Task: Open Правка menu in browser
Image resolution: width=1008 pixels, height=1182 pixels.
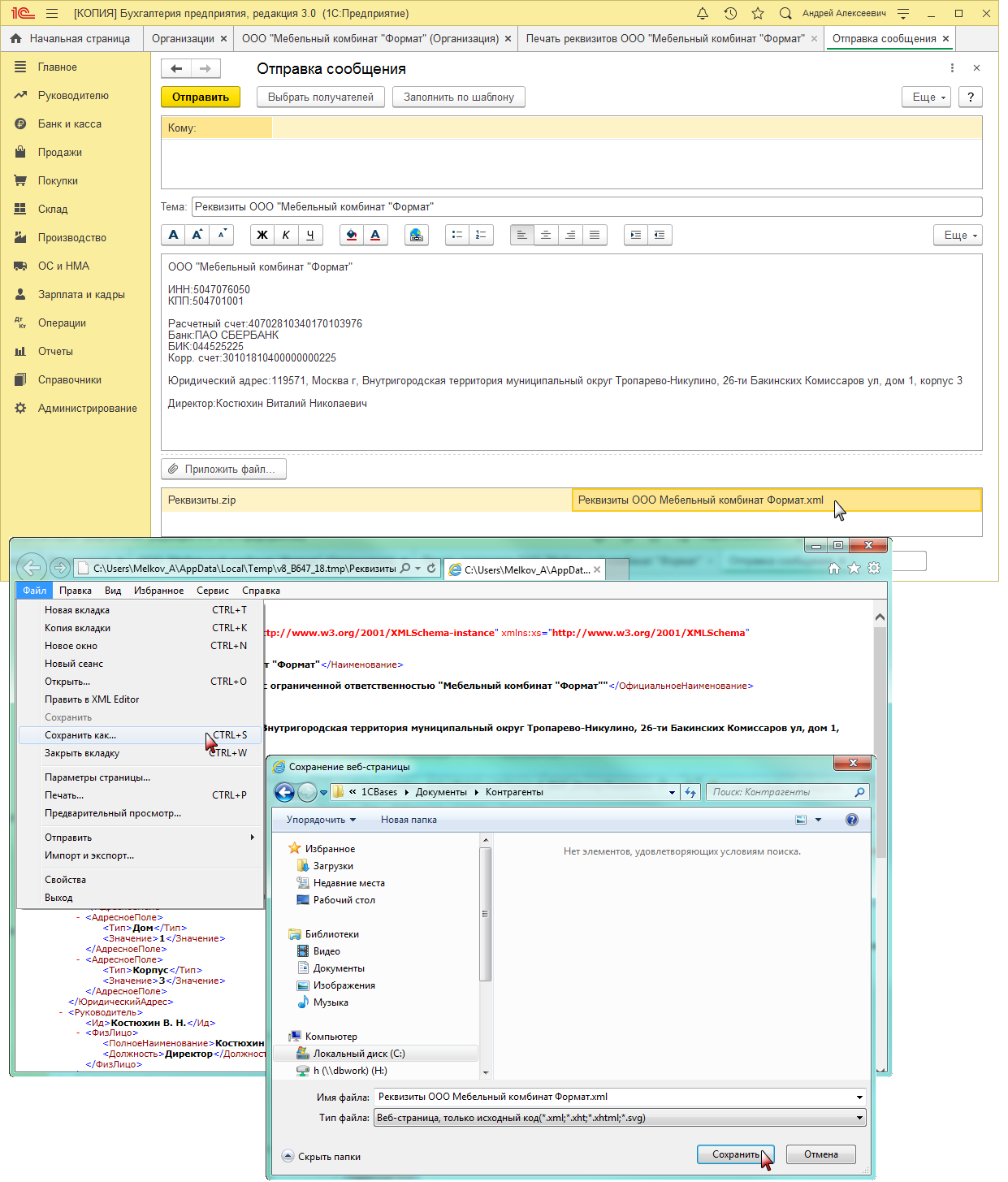Action: tap(76, 591)
